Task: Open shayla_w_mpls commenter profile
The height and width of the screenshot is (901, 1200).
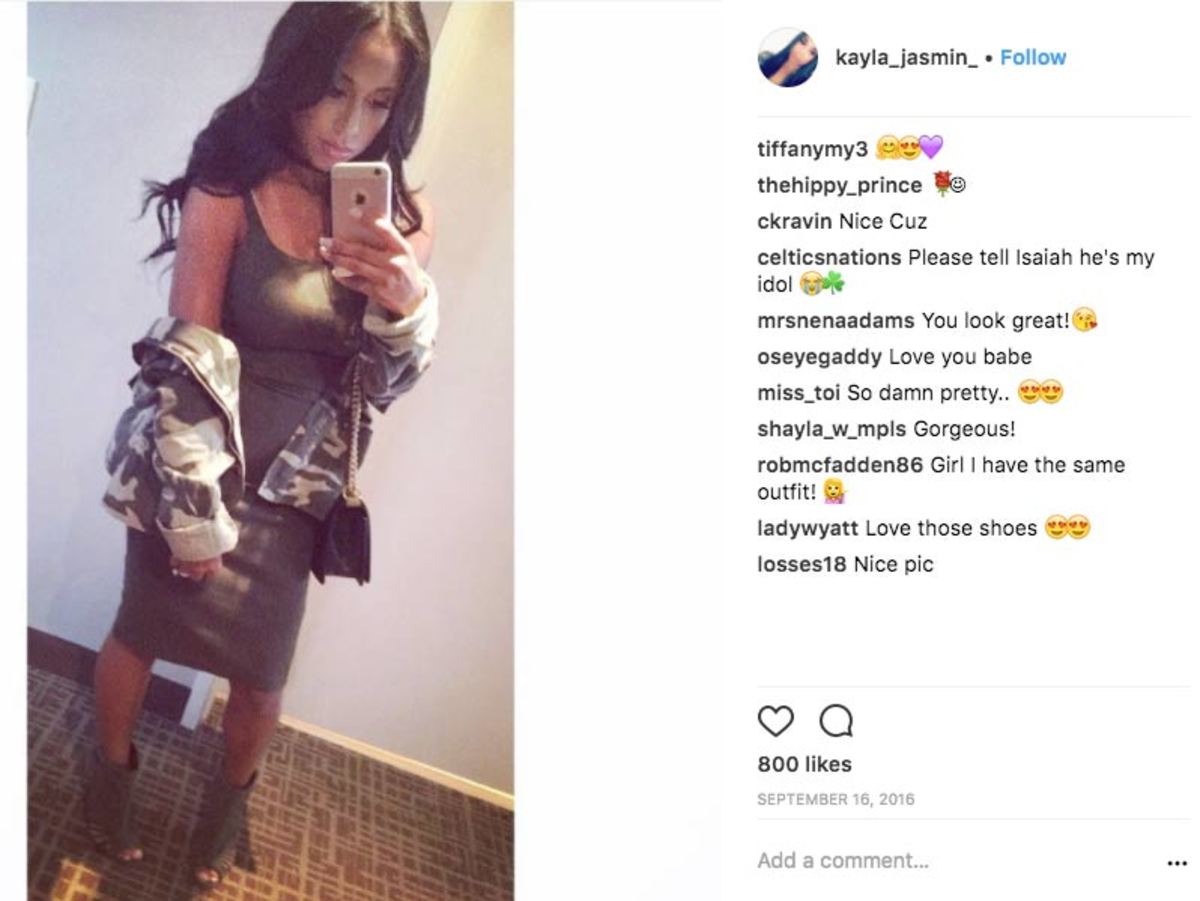Action: tap(832, 429)
